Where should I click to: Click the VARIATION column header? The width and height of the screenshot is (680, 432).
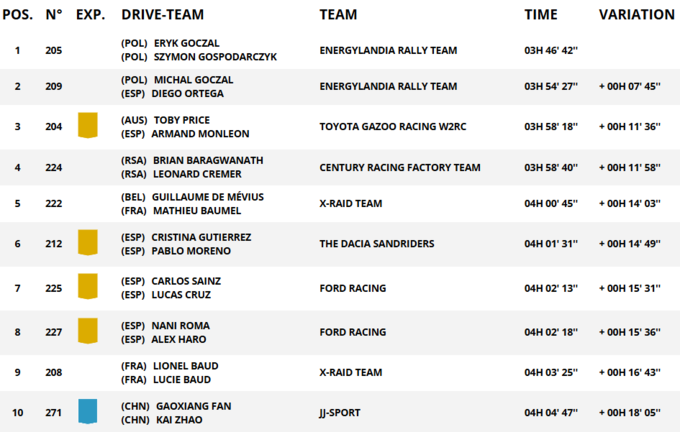pyautogui.click(x=636, y=15)
